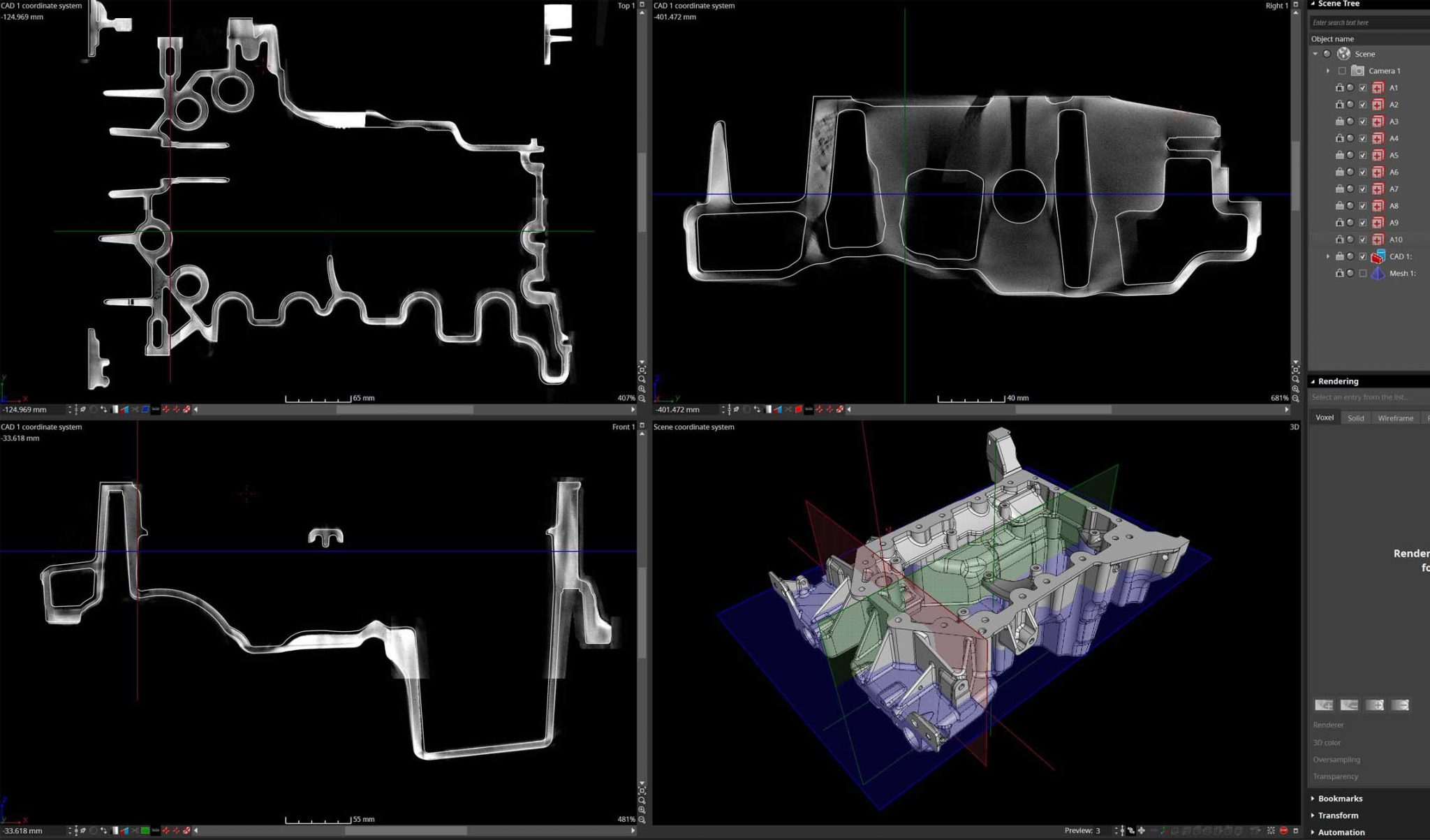Click scale bar icon in Right 1 toolbar

point(809,409)
